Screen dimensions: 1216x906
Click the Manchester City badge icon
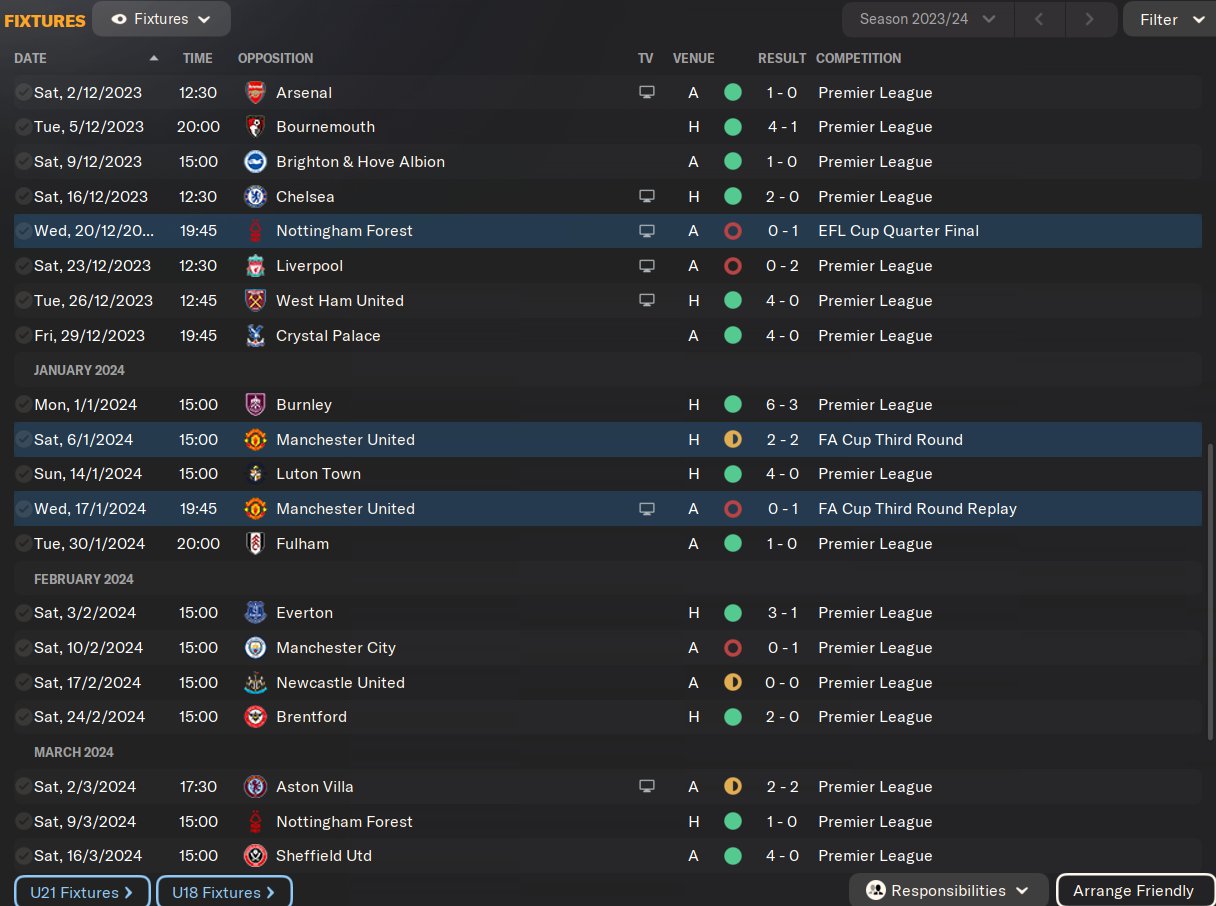(x=255, y=648)
